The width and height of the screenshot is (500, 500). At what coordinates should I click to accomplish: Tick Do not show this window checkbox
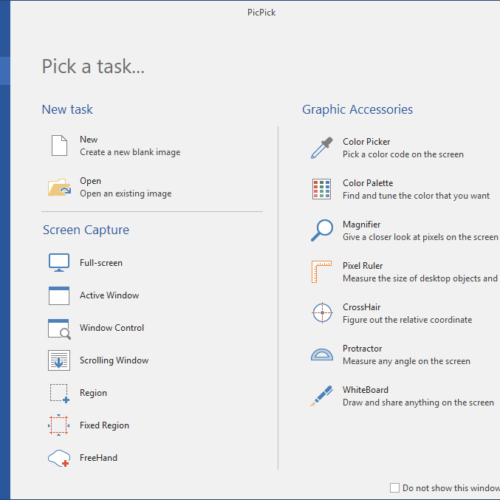(395, 488)
